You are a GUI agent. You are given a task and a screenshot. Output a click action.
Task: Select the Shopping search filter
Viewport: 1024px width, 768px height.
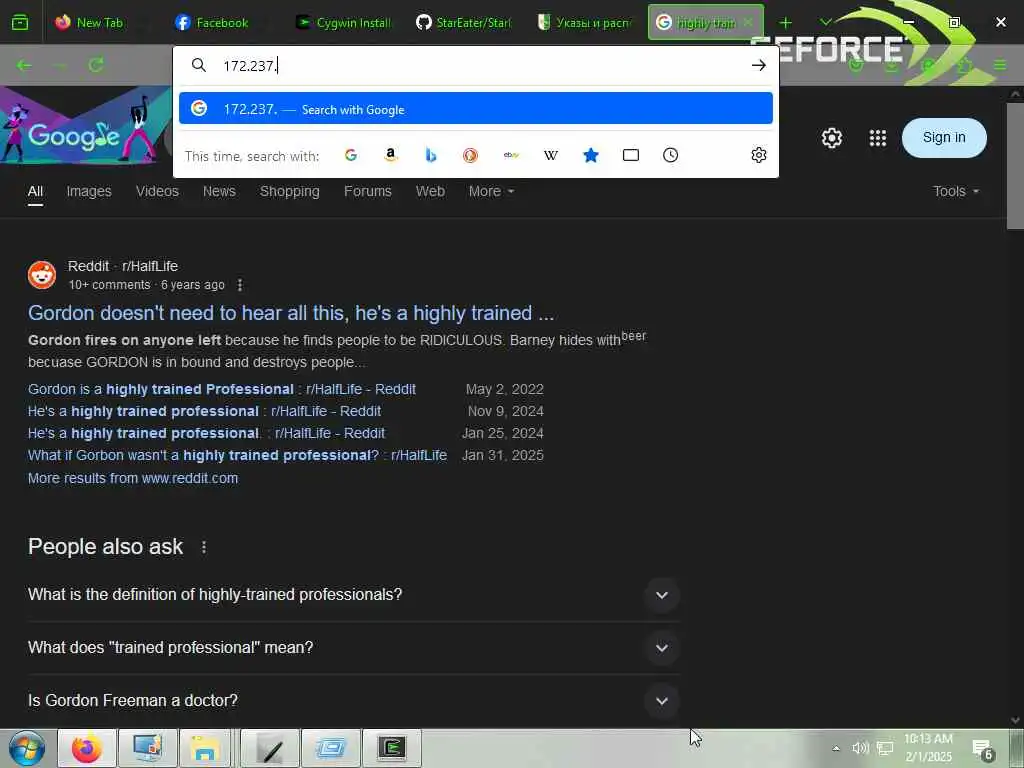point(290,191)
